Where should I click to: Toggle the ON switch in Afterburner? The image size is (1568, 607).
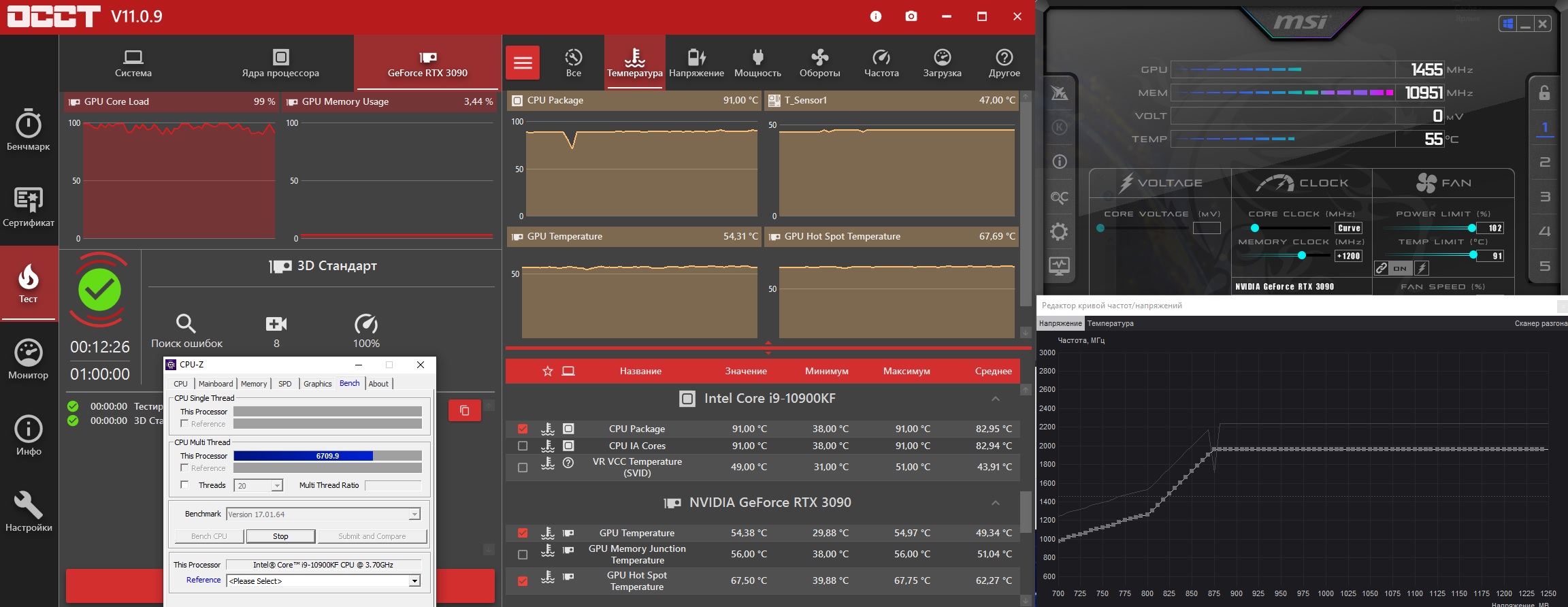(x=1400, y=268)
